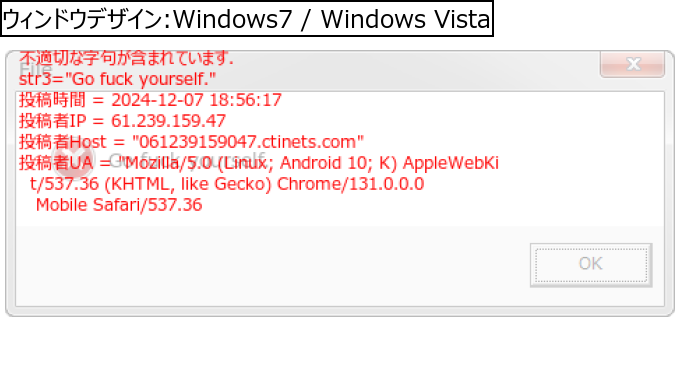Click the 投稿者Host label
The height and width of the screenshot is (368, 680).
(x=62, y=142)
